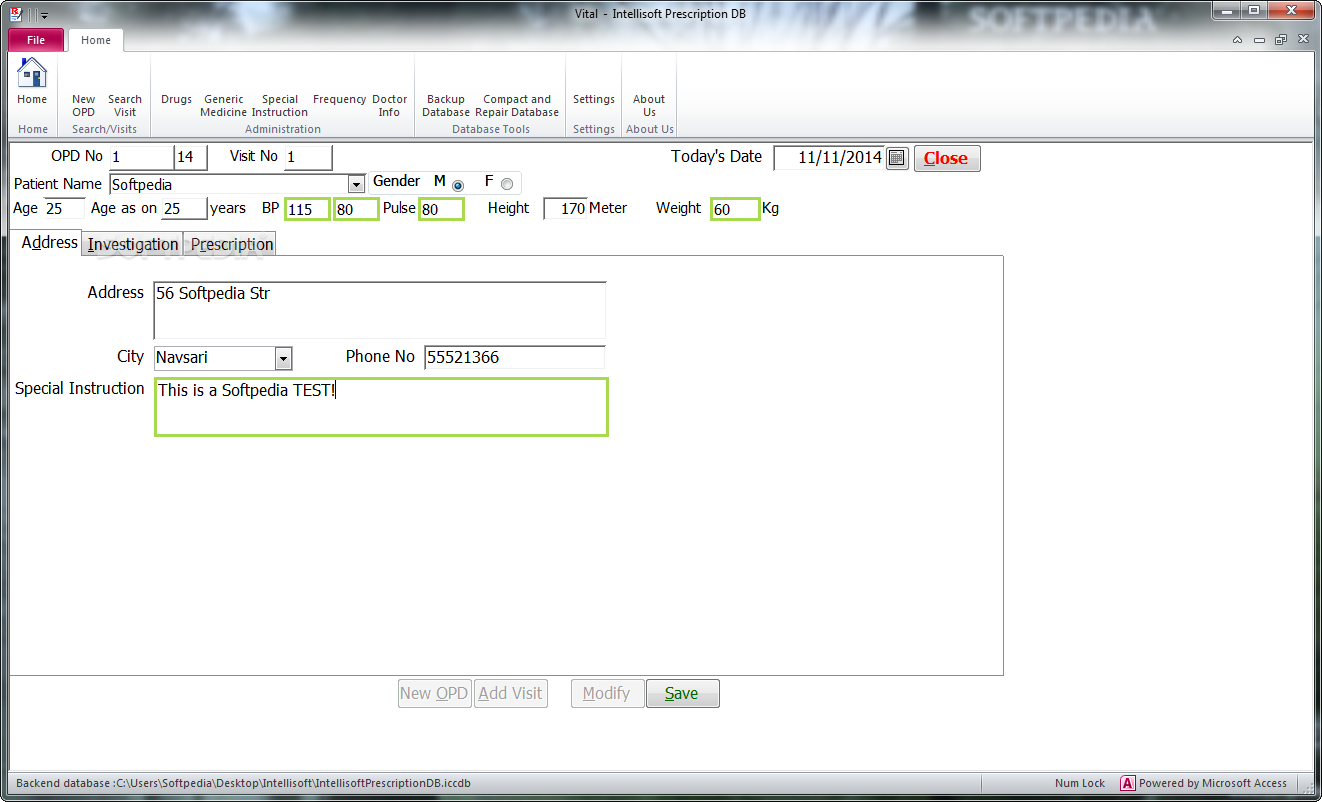The width and height of the screenshot is (1322, 802).
Task: Open Search Visit in the ribbon
Action: click(125, 105)
